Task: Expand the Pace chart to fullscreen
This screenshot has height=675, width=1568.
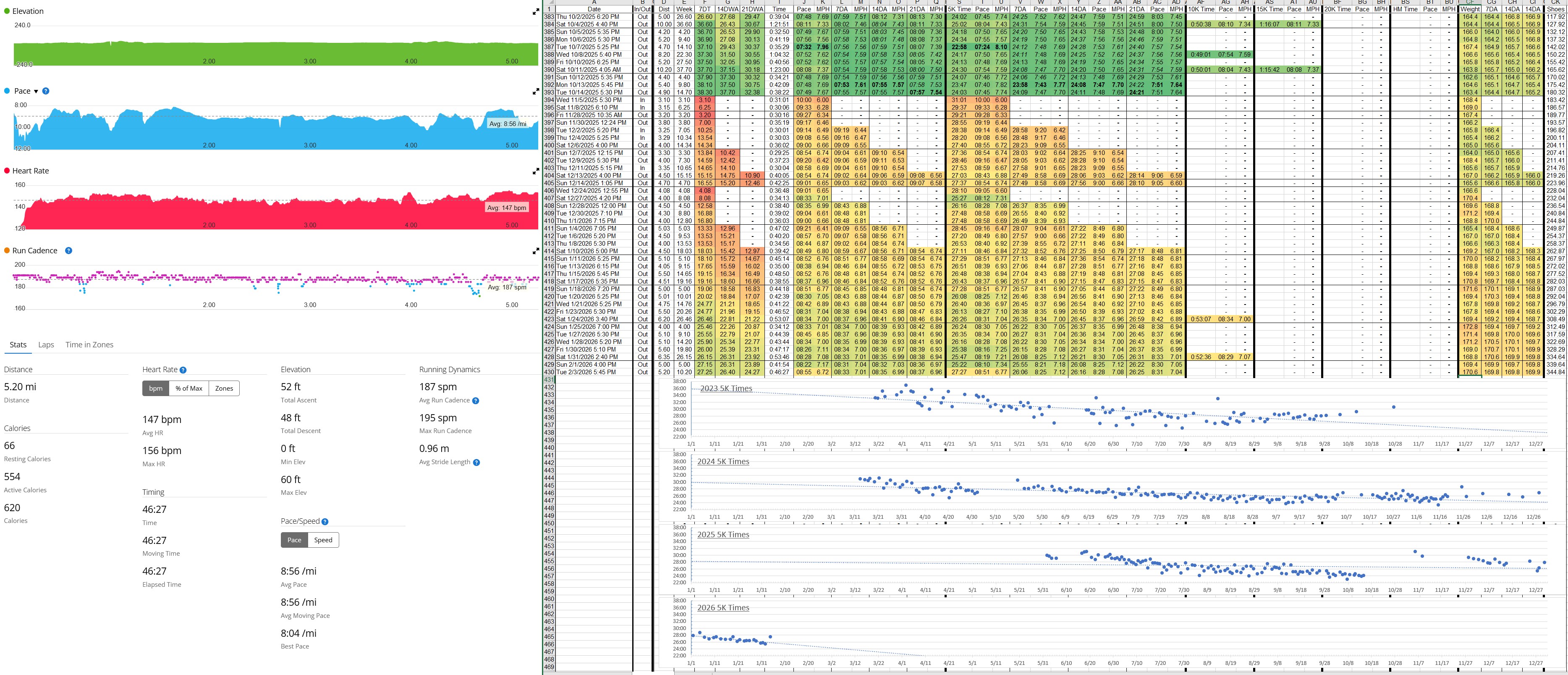Action: point(536,92)
